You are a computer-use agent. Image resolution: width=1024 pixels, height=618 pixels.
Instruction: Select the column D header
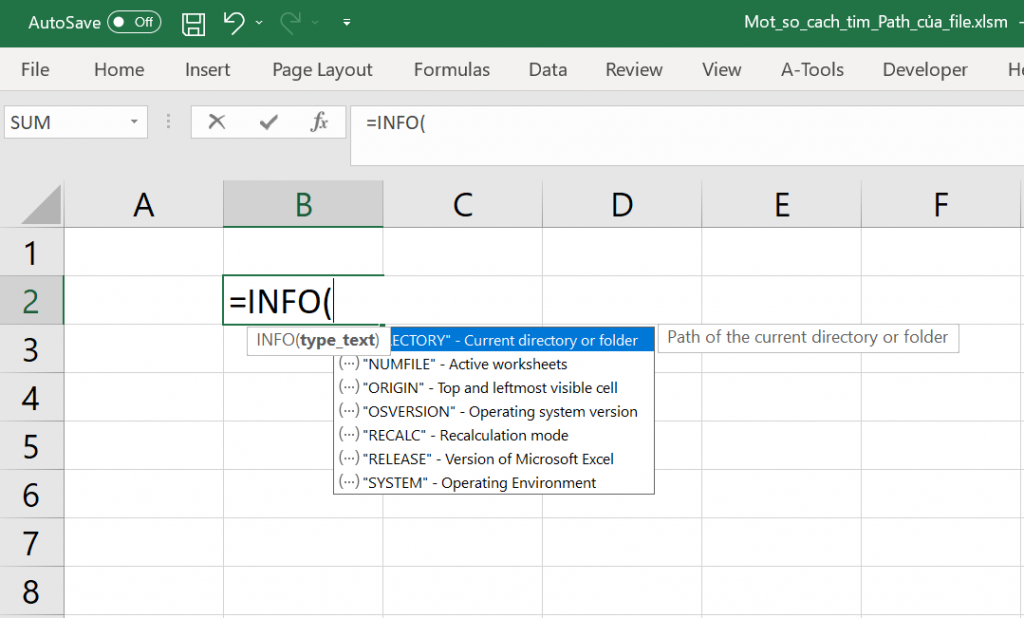pos(622,205)
